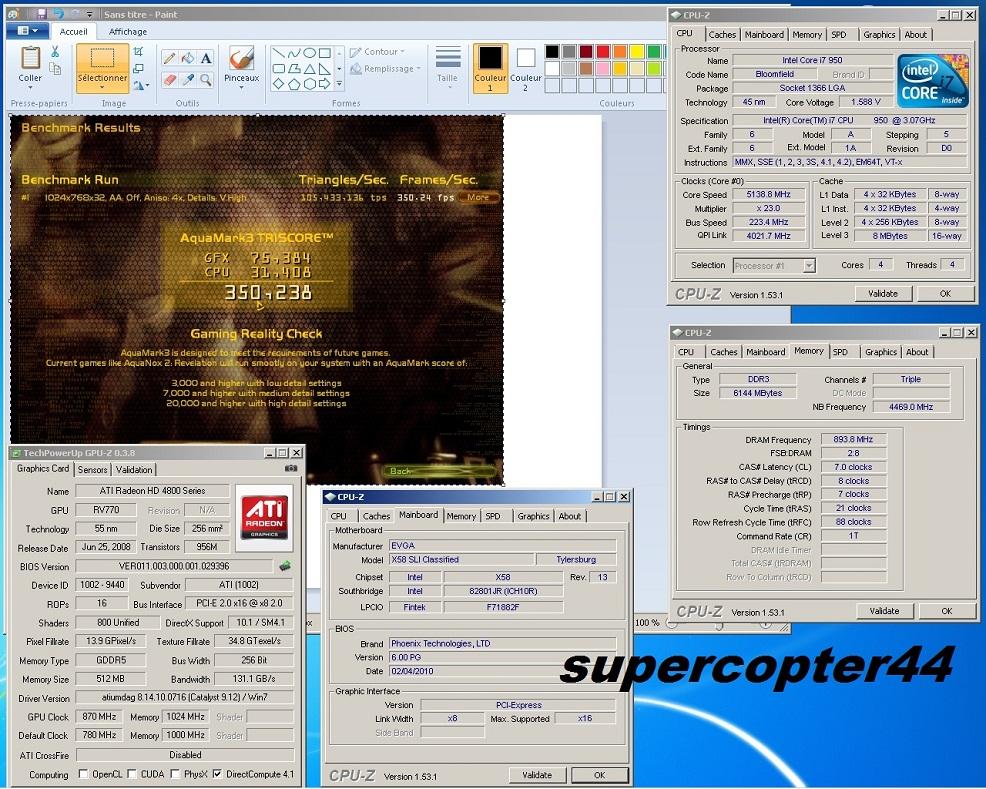Select the Fill bucket tool
This screenshot has width=986, height=789.
pos(187,58)
